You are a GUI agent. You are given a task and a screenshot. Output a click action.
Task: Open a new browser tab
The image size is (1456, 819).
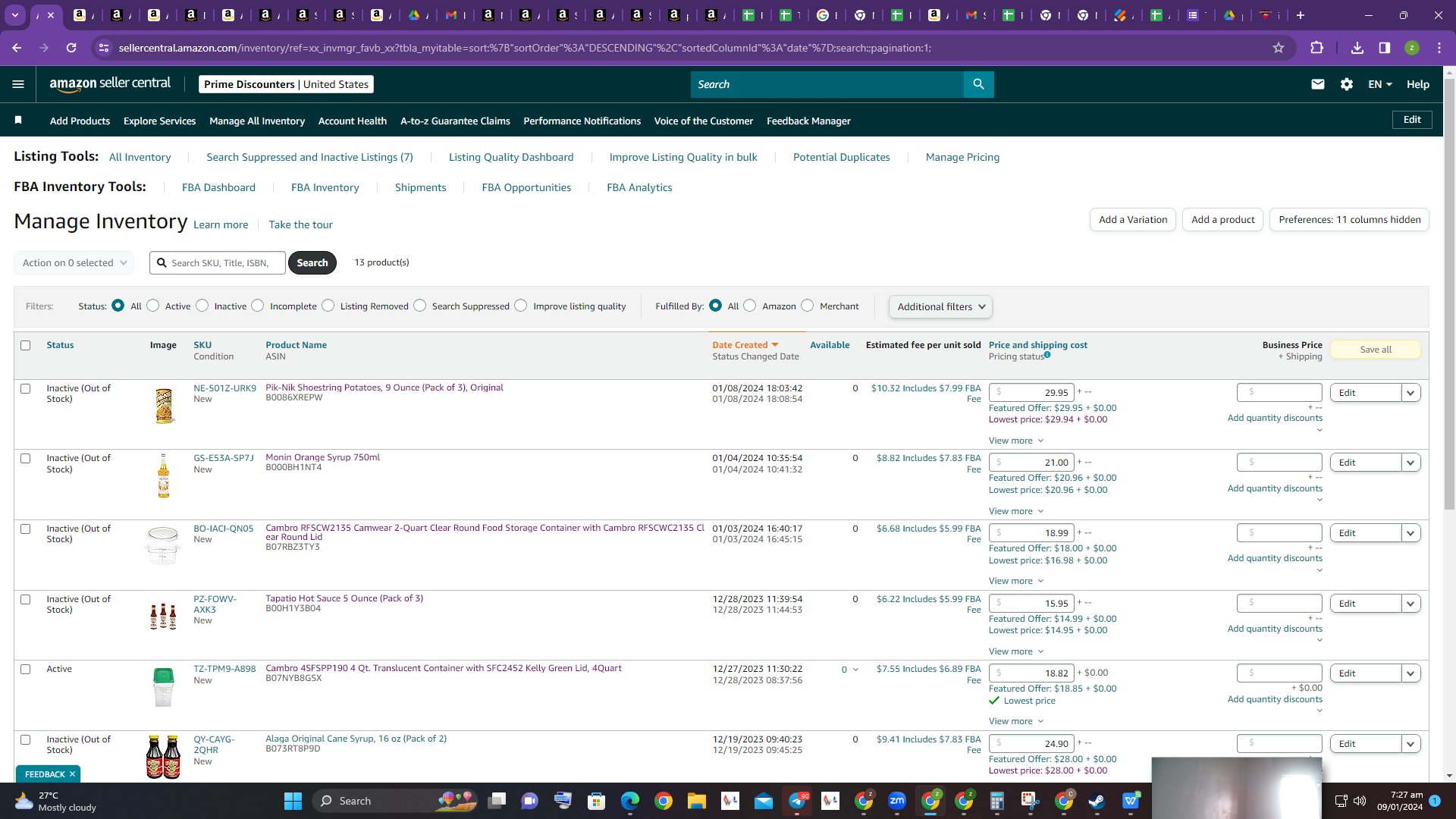tap(1301, 15)
